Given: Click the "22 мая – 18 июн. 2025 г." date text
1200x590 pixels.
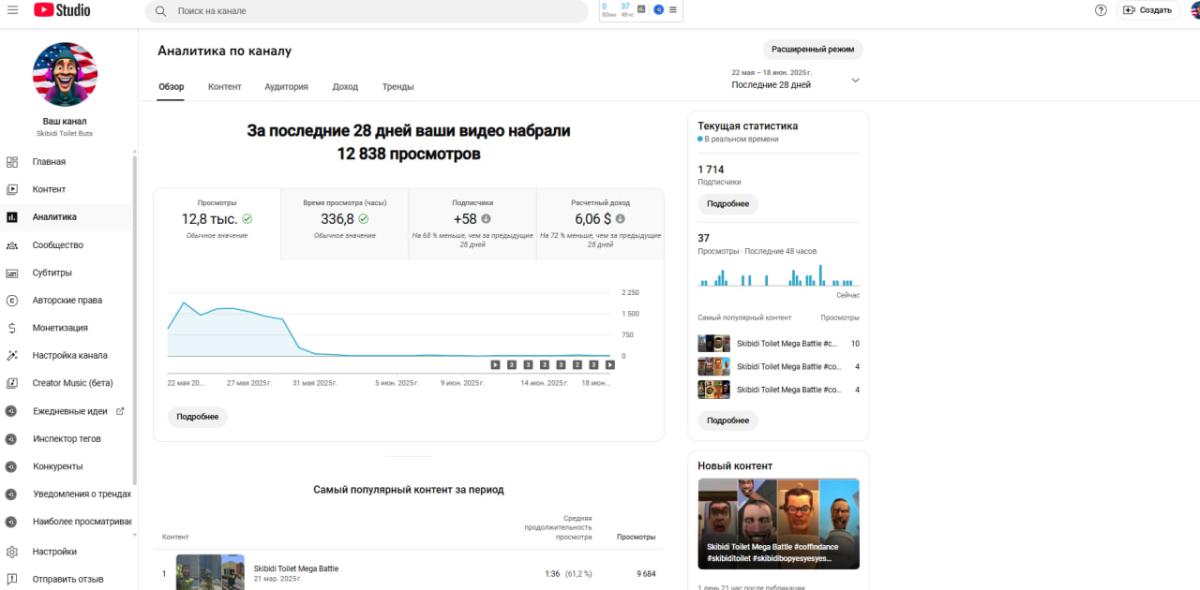Looking at the screenshot, I should coord(771,73).
